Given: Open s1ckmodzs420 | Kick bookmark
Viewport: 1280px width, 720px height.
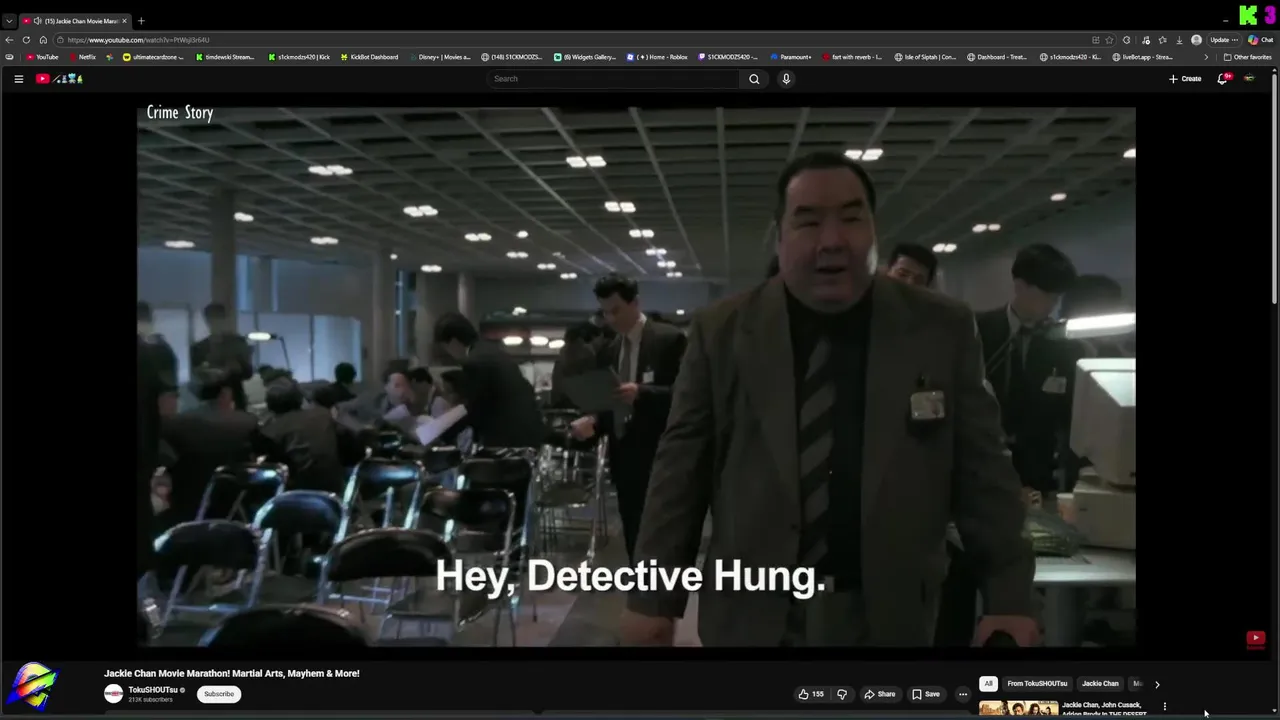Looking at the screenshot, I should tap(299, 57).
